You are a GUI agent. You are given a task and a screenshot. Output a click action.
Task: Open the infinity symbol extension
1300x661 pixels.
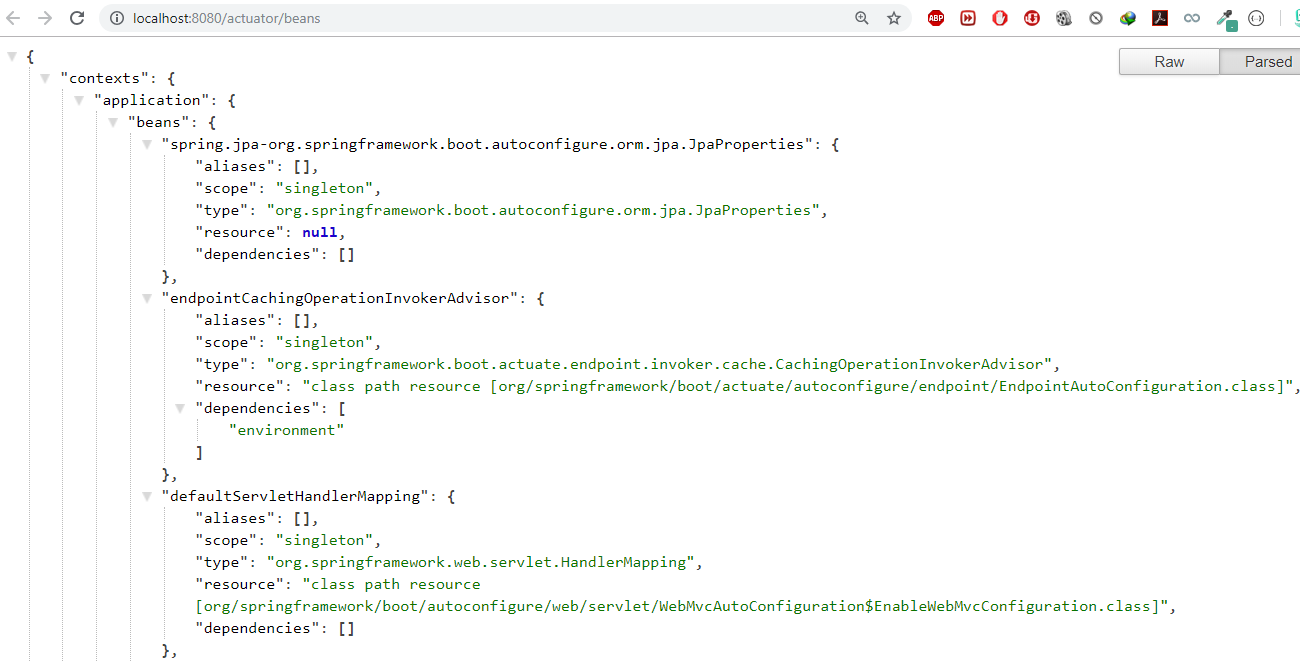click(x=1191, y=18)
